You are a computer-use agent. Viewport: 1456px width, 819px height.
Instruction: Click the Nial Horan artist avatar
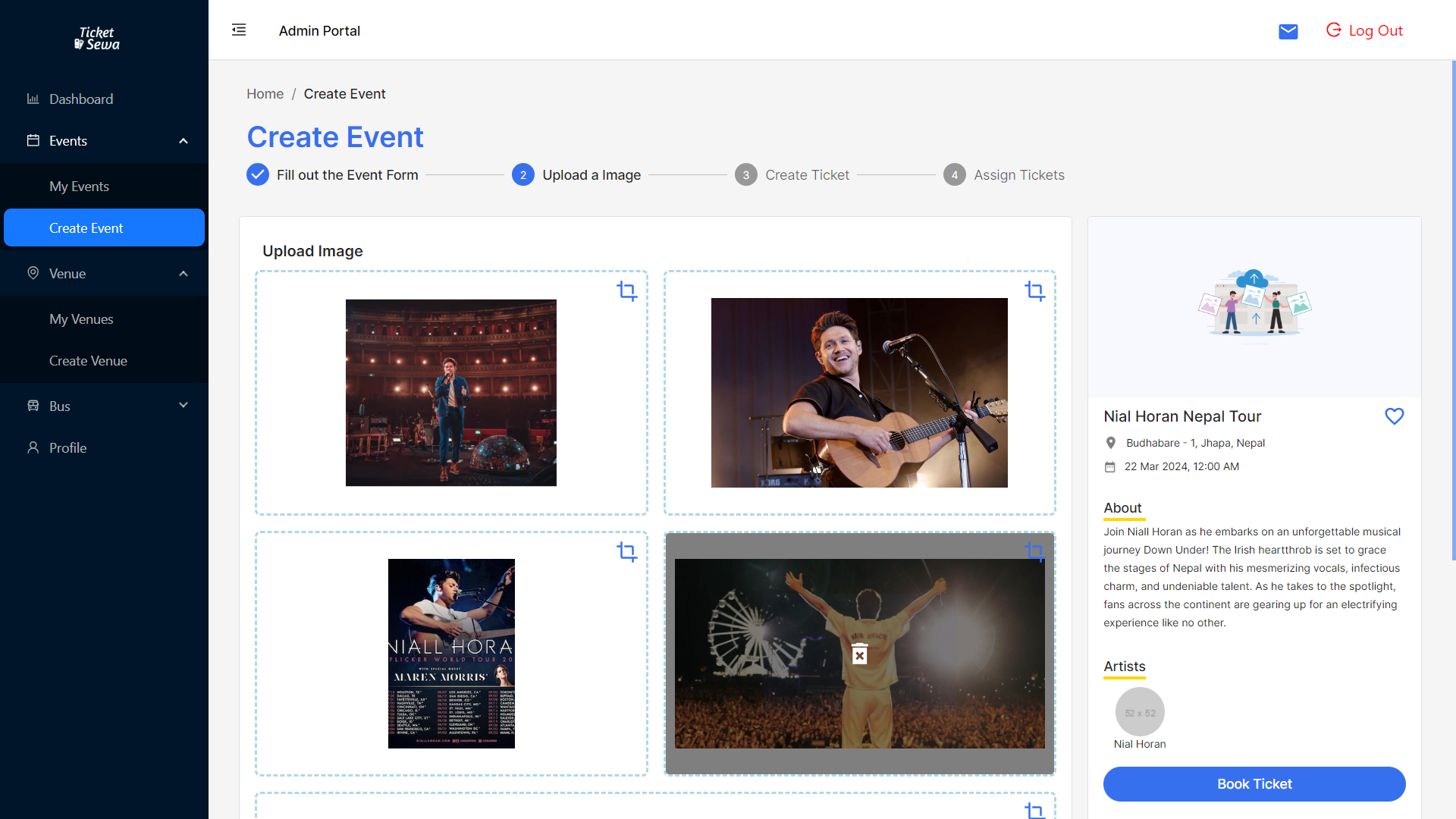1140,712
